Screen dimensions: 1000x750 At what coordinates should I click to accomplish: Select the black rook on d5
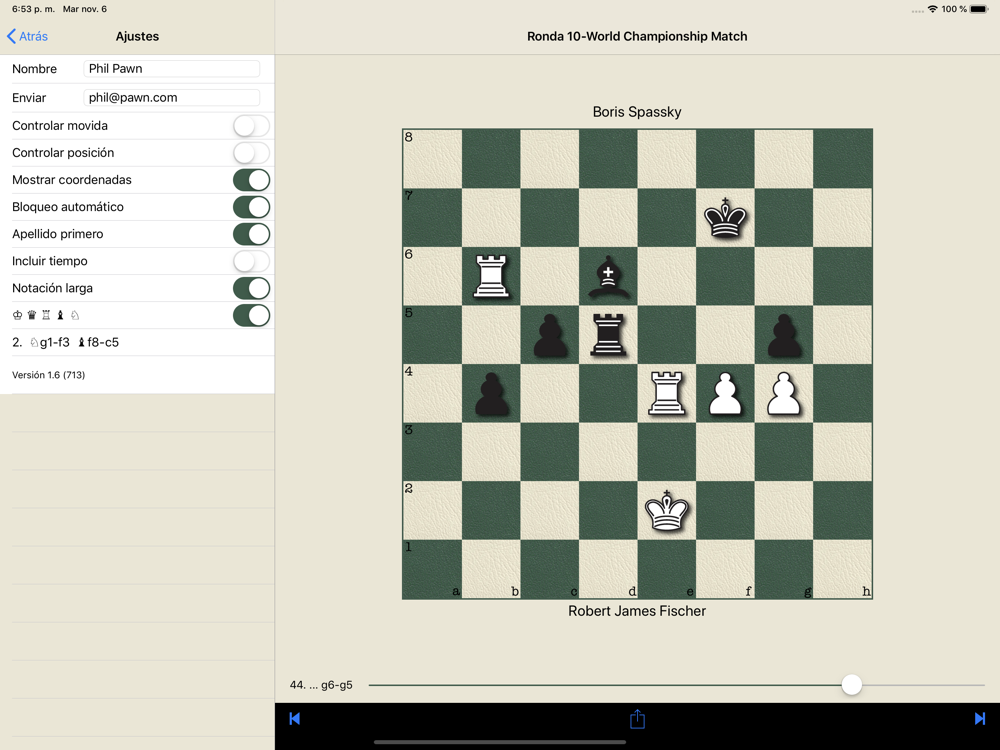608,335
